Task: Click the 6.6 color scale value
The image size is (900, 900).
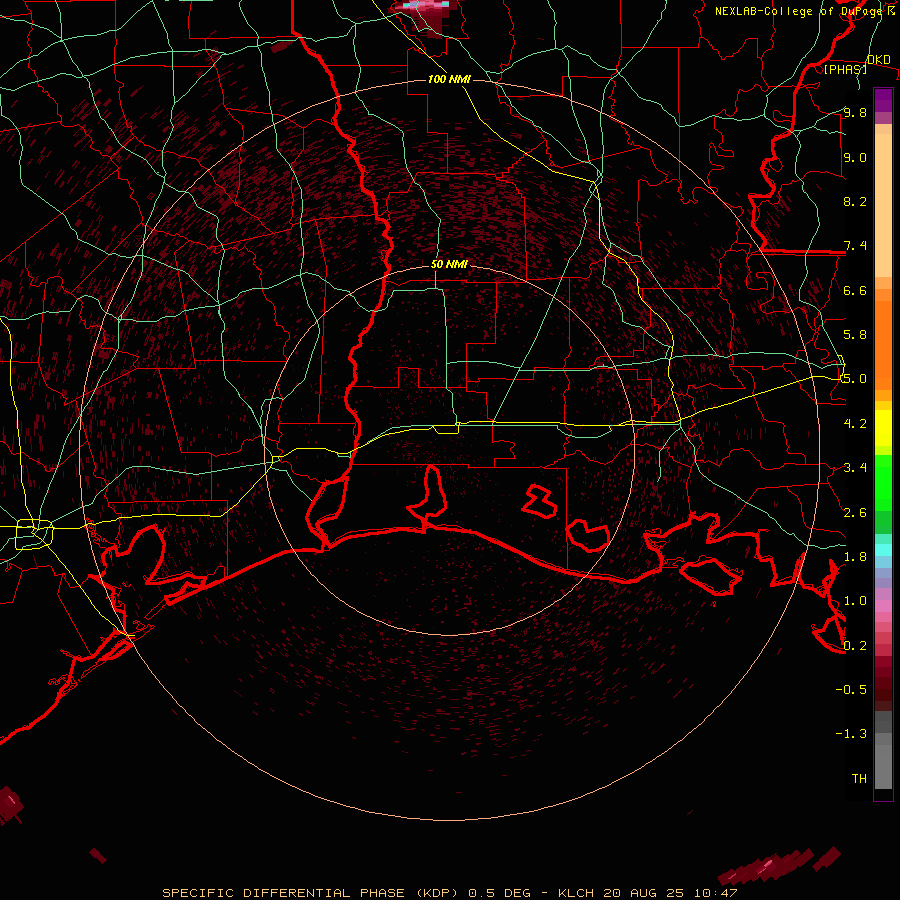Action: tap(855, 290)
